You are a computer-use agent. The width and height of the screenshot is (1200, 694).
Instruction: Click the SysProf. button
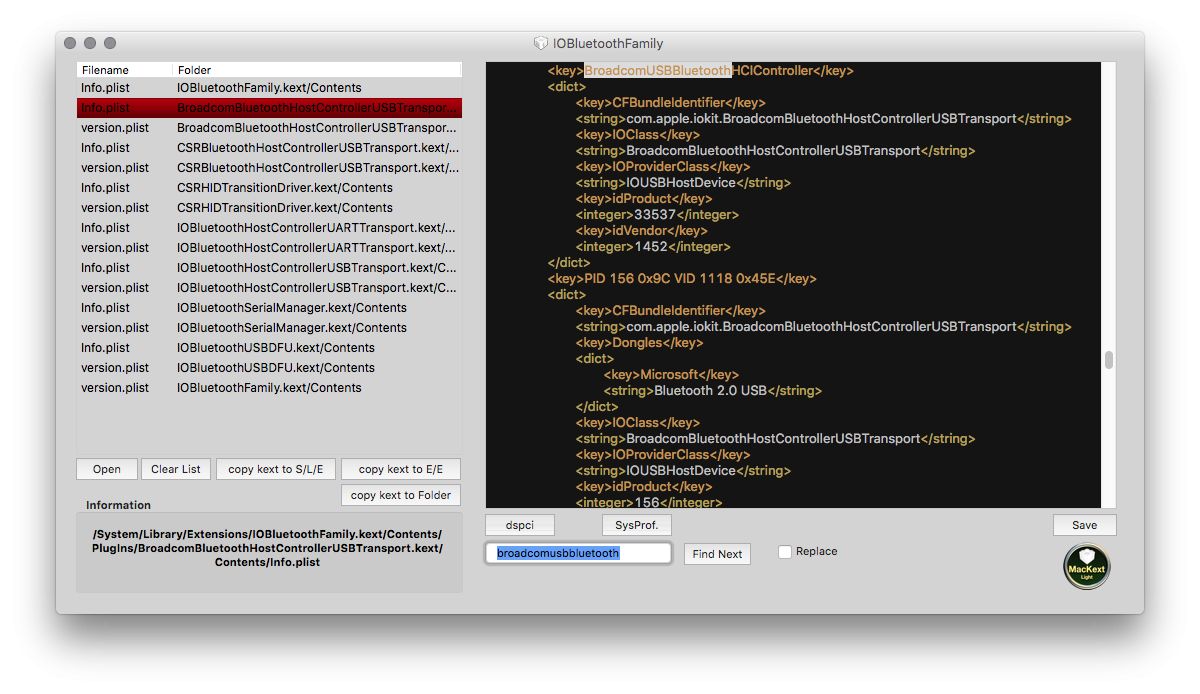coord(636,525)
